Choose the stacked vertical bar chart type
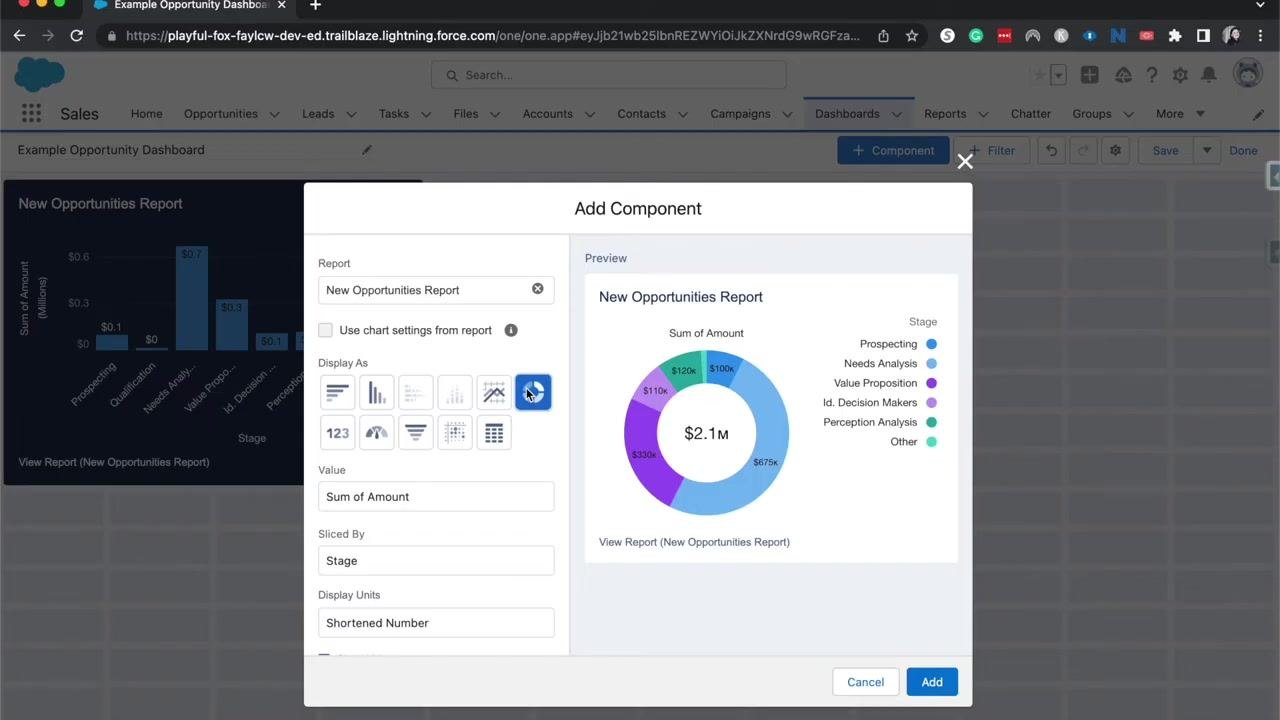Screen dimensions: 1280x720 pos(455,393)
